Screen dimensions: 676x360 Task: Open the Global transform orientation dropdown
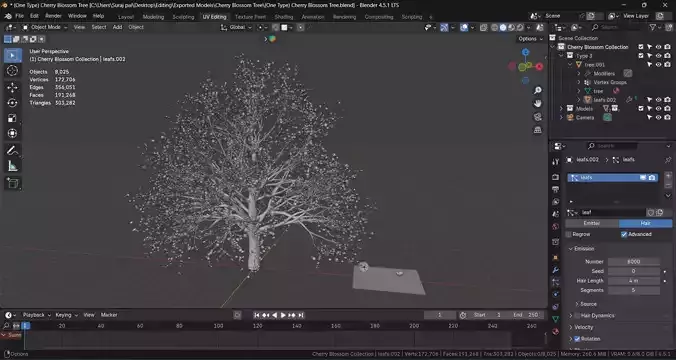[x=236, y=27]
